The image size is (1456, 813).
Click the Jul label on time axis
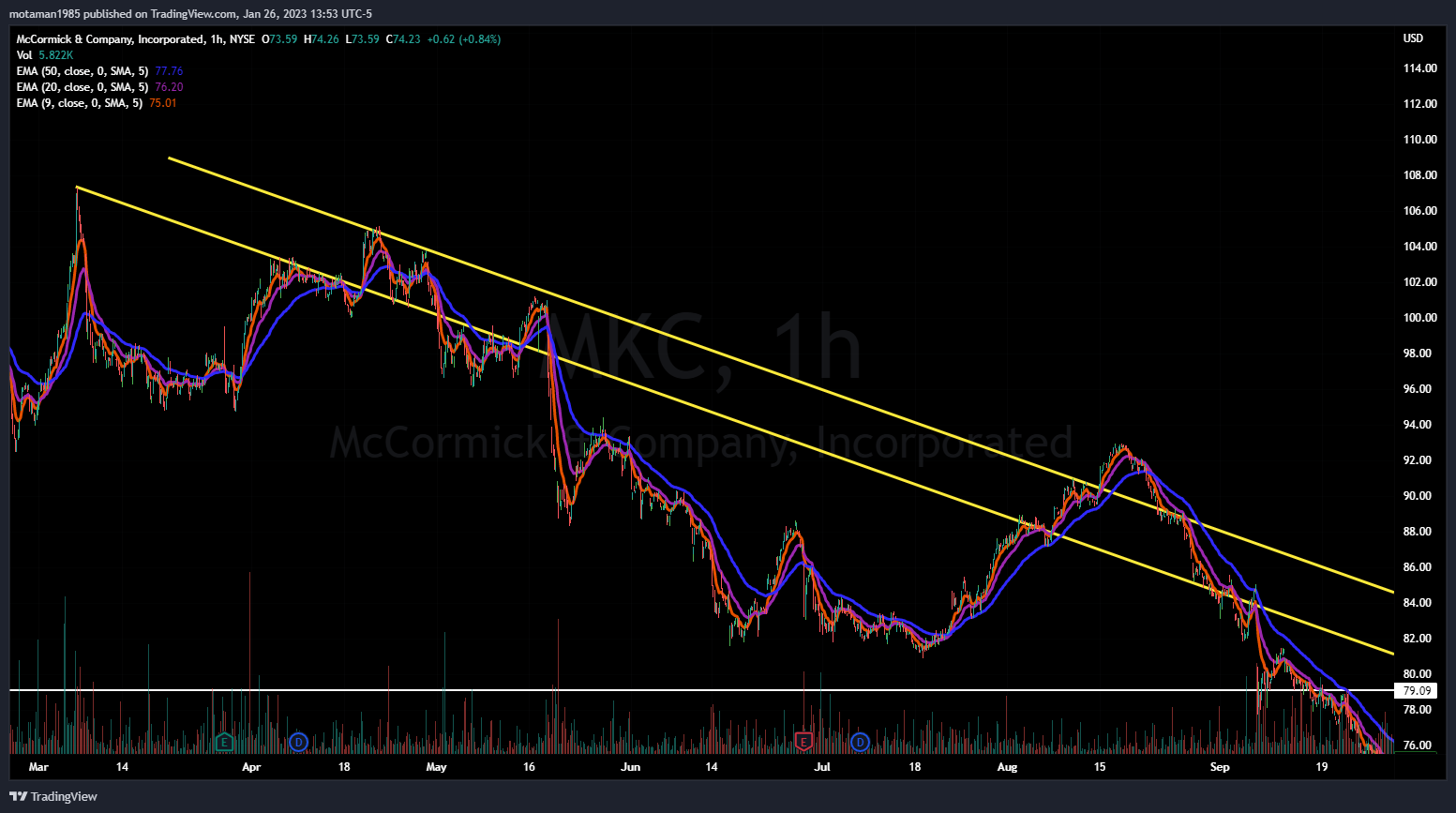[x=822, y=767]
